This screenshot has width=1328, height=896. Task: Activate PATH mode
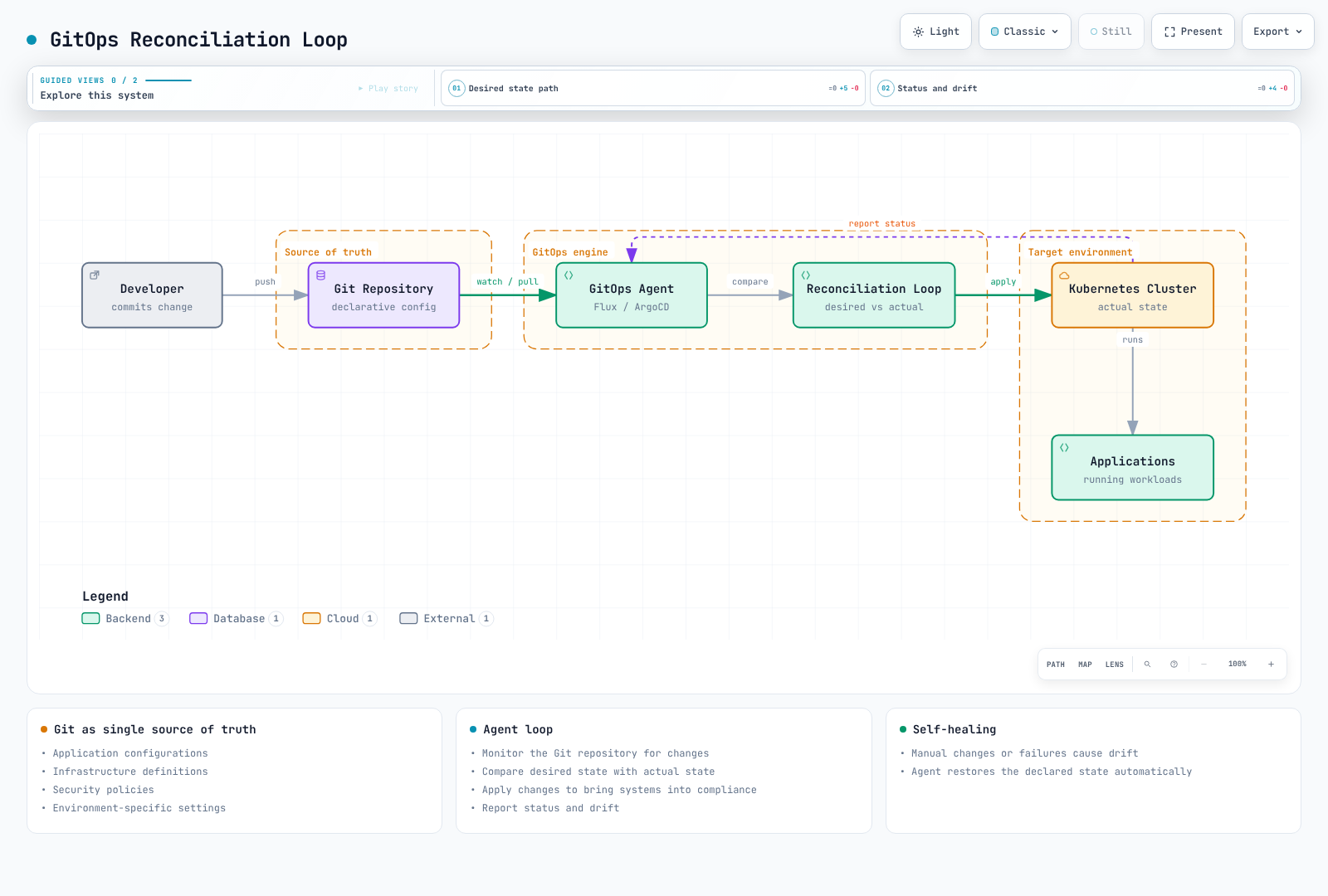click(1056, 665)
